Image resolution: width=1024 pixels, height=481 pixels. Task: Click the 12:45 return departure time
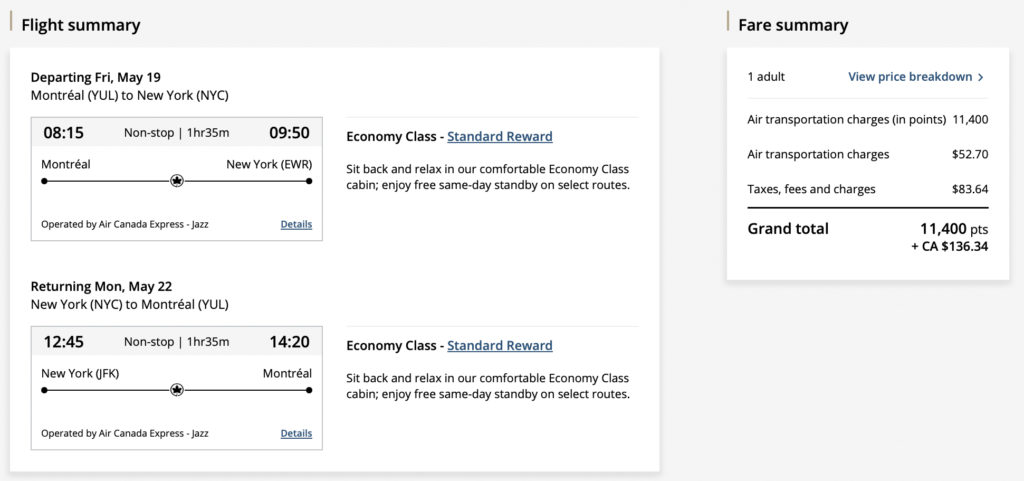click(x=63, y=341)
